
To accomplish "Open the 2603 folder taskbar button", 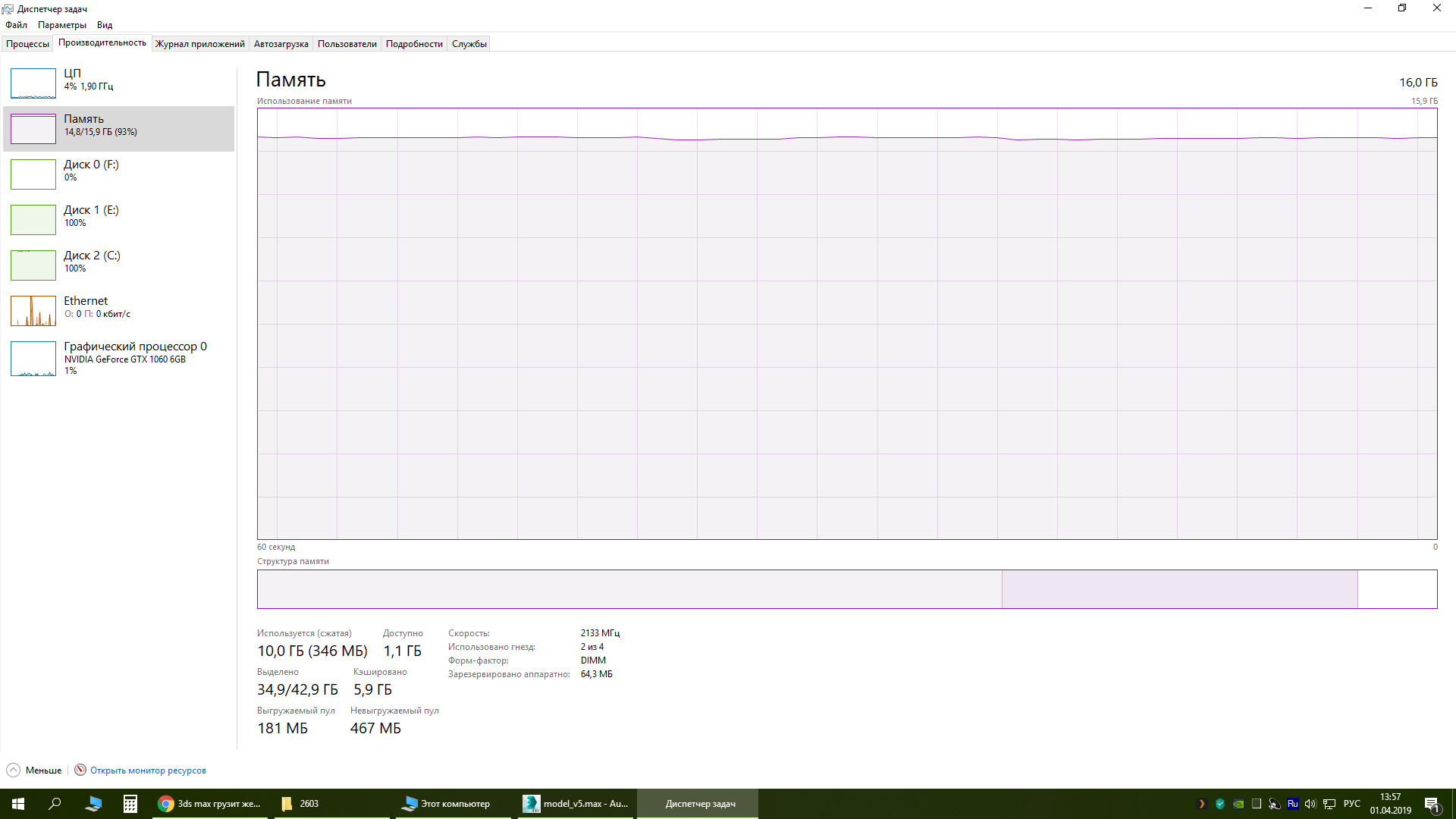I will [331, 804].
